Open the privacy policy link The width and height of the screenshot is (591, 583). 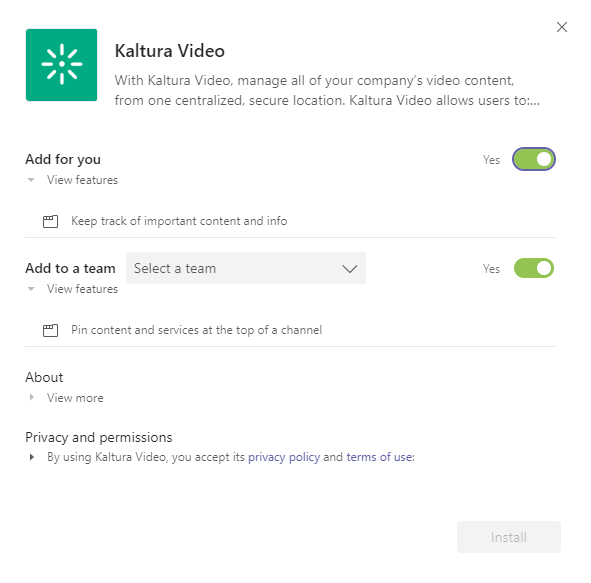pos(284,457)
